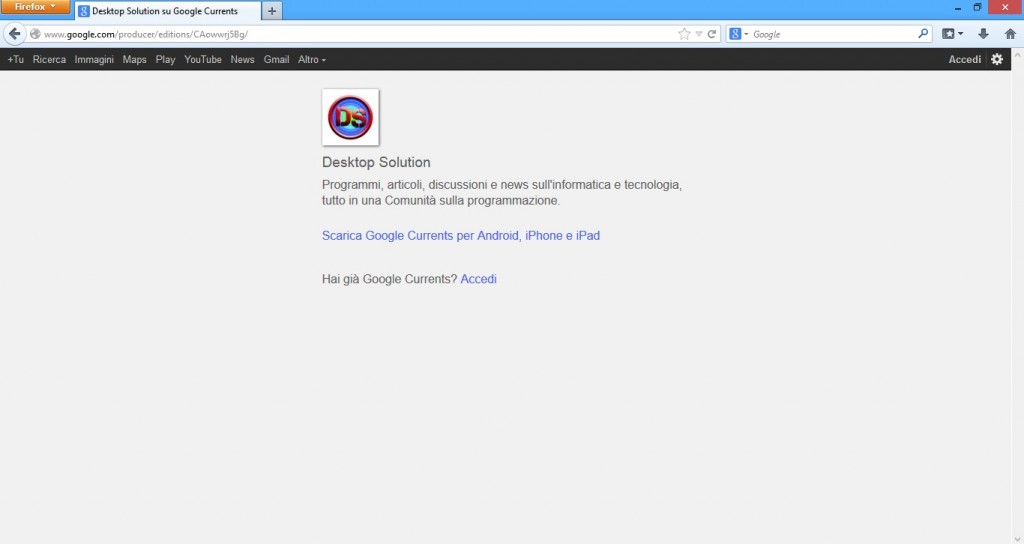Click the Desktop Solution DS logo thumbnail

click(350, 118)
